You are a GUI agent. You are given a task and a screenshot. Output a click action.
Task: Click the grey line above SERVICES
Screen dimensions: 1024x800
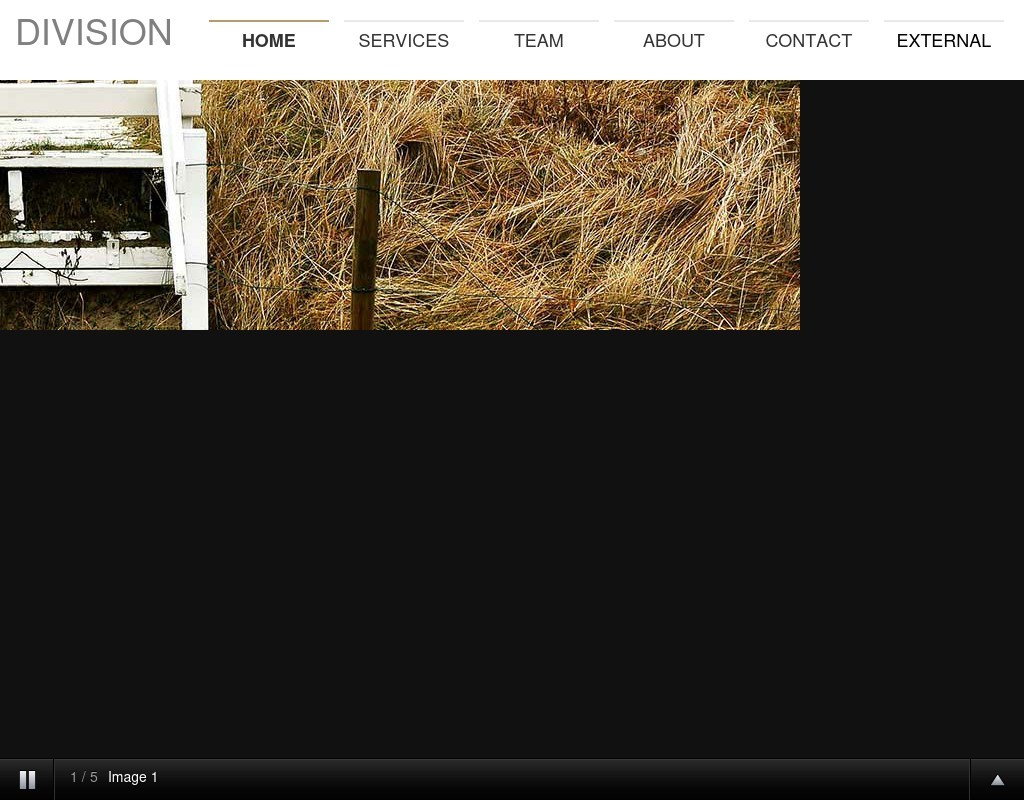403,21
